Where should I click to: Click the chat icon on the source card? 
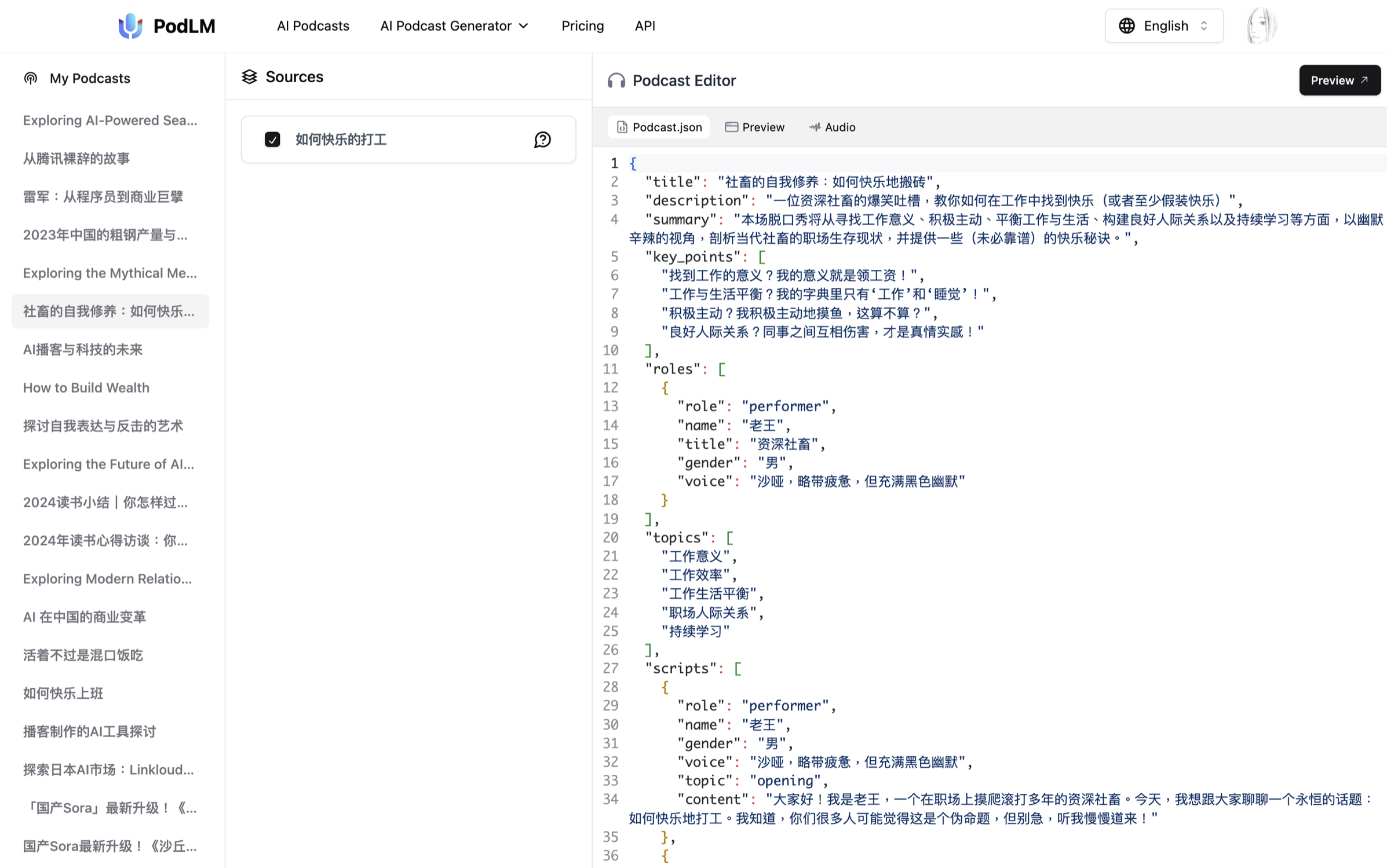(x=542, y=140)
